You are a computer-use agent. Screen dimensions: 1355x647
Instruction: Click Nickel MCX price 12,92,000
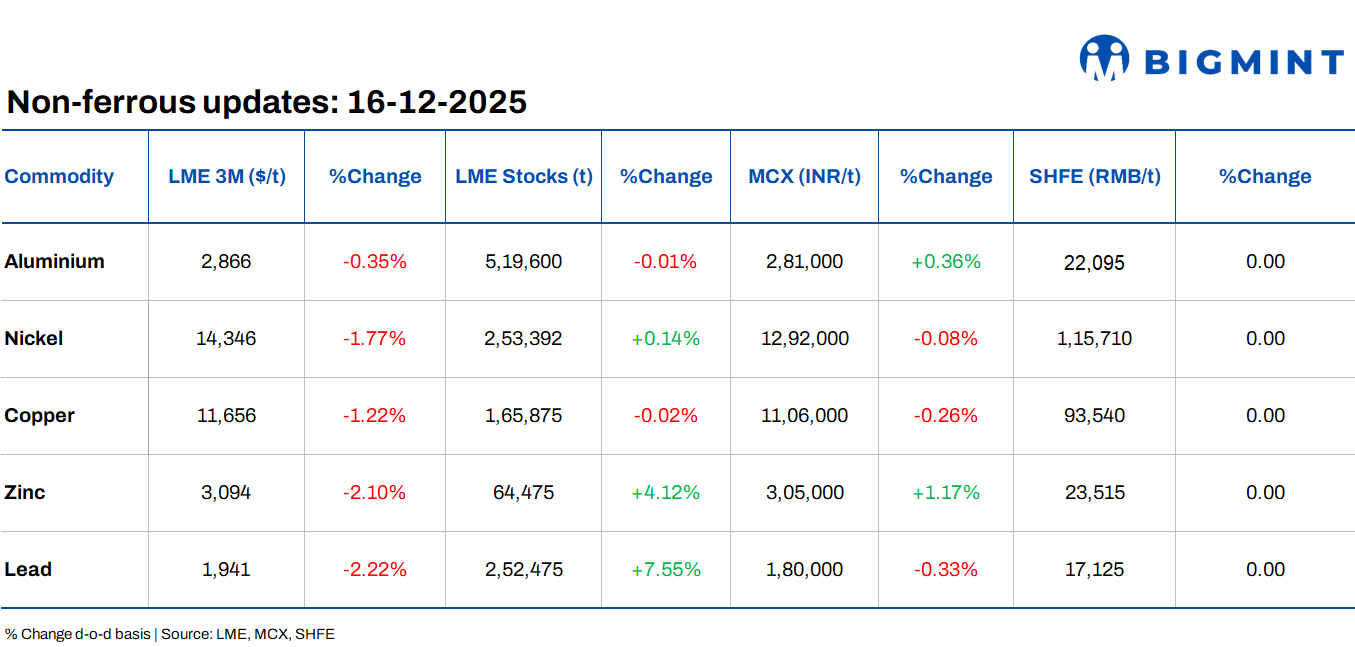point(804,339)
